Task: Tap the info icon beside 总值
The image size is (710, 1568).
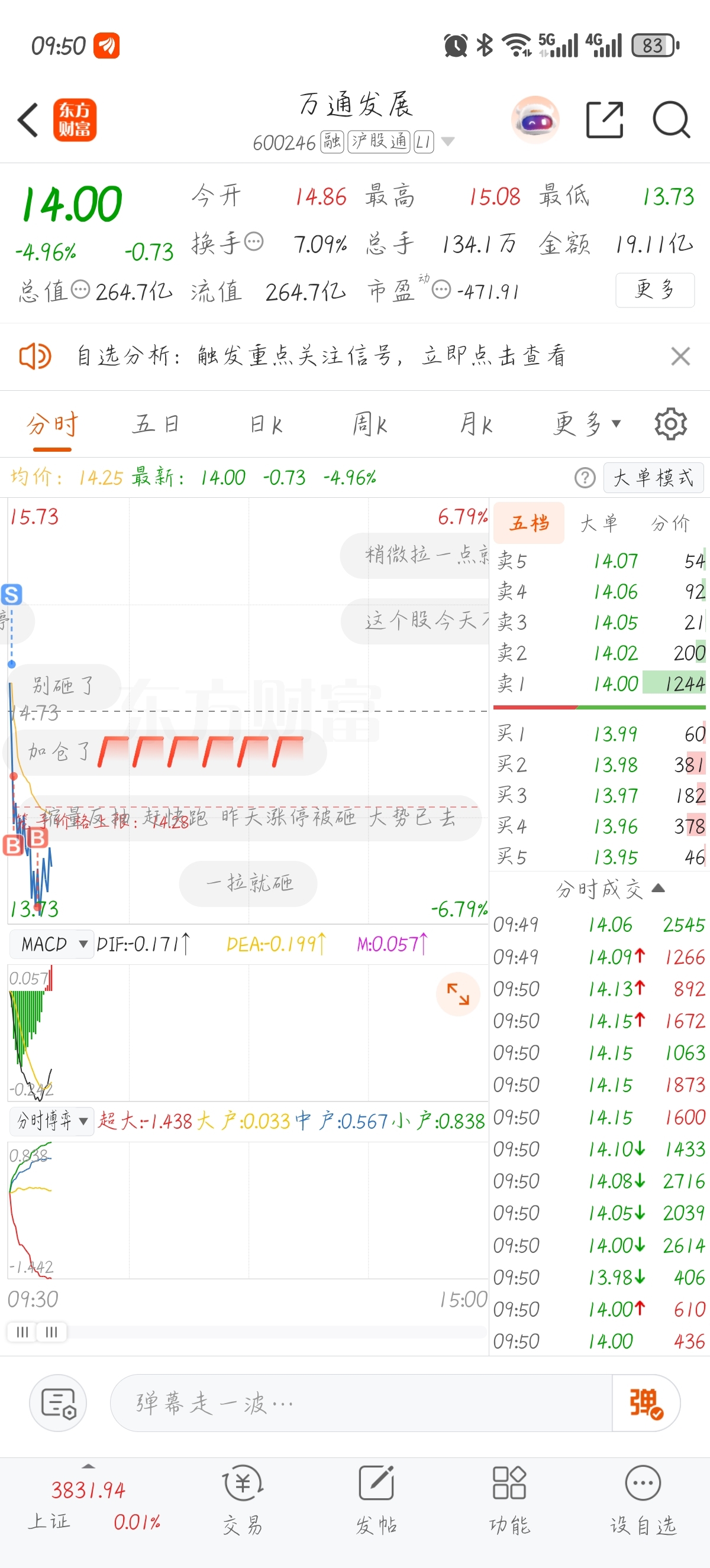Action: [80, 289]
